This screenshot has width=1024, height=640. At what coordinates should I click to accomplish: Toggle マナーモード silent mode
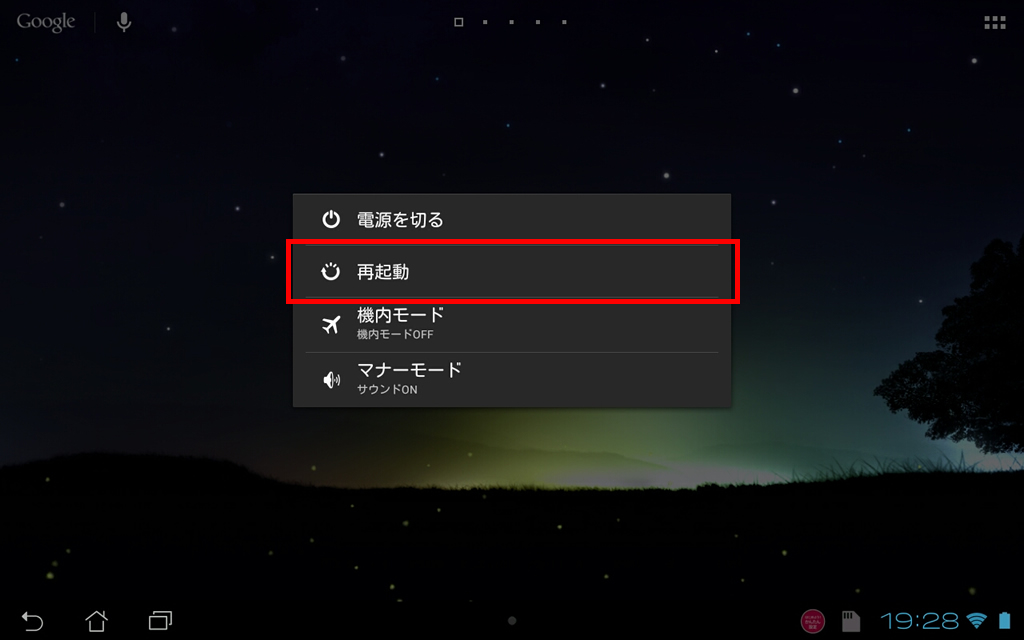(x=511, y=379)
